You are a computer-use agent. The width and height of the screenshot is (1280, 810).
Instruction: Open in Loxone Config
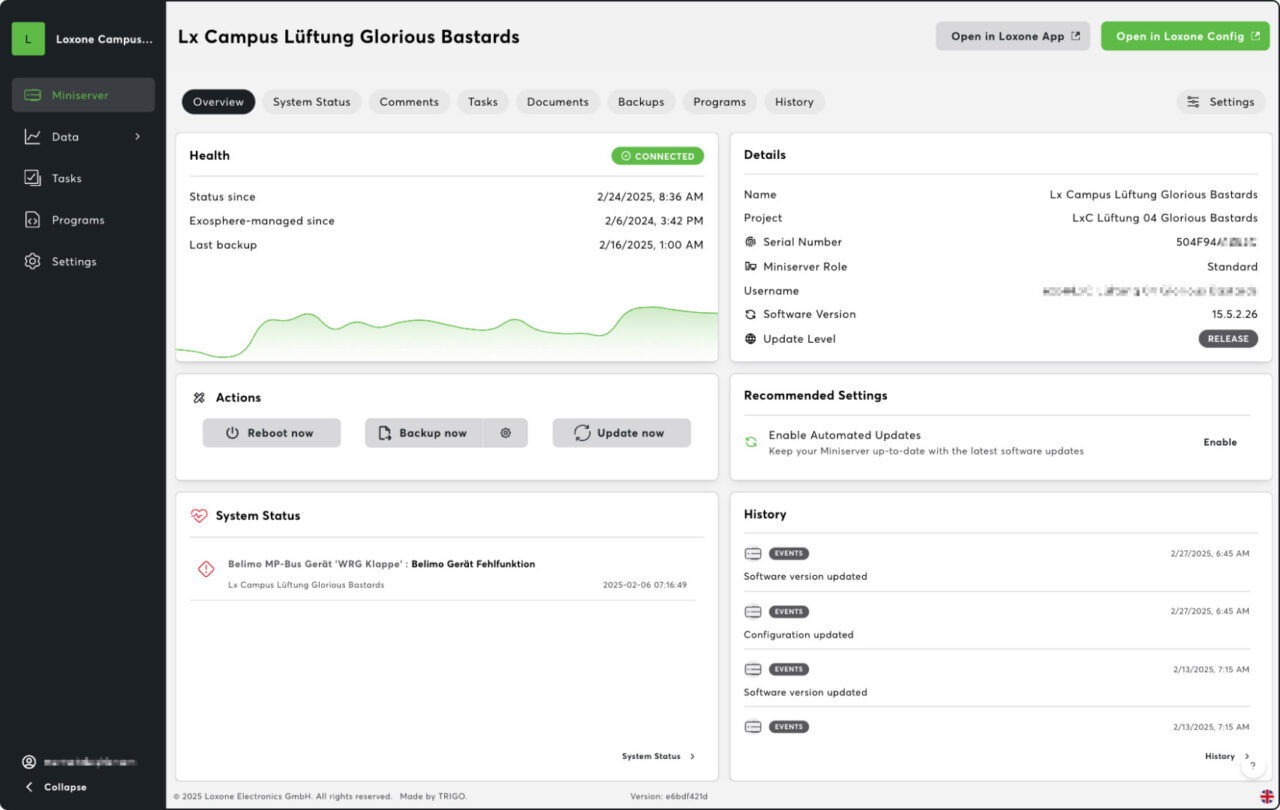click(1184, 36)
